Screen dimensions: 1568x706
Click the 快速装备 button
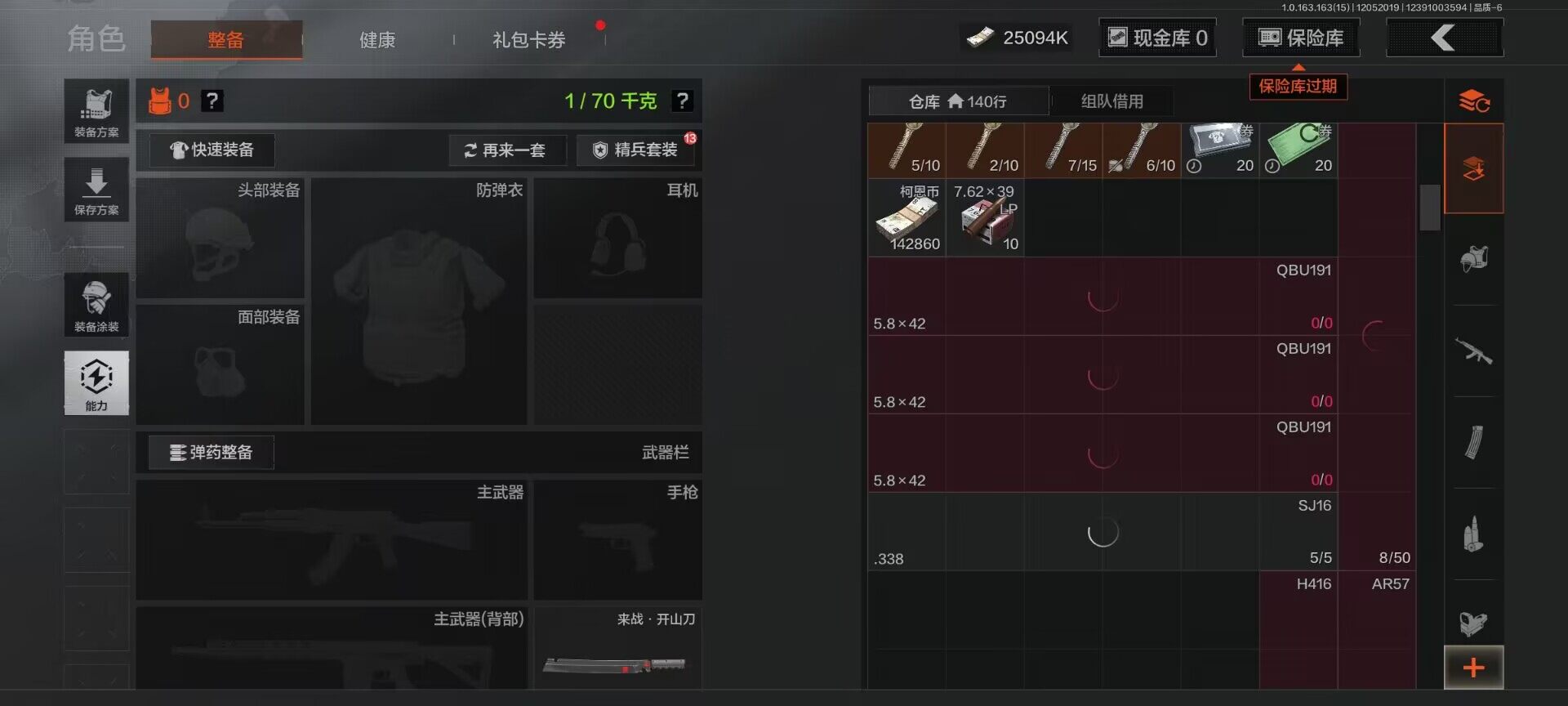(x=212, y=150)
